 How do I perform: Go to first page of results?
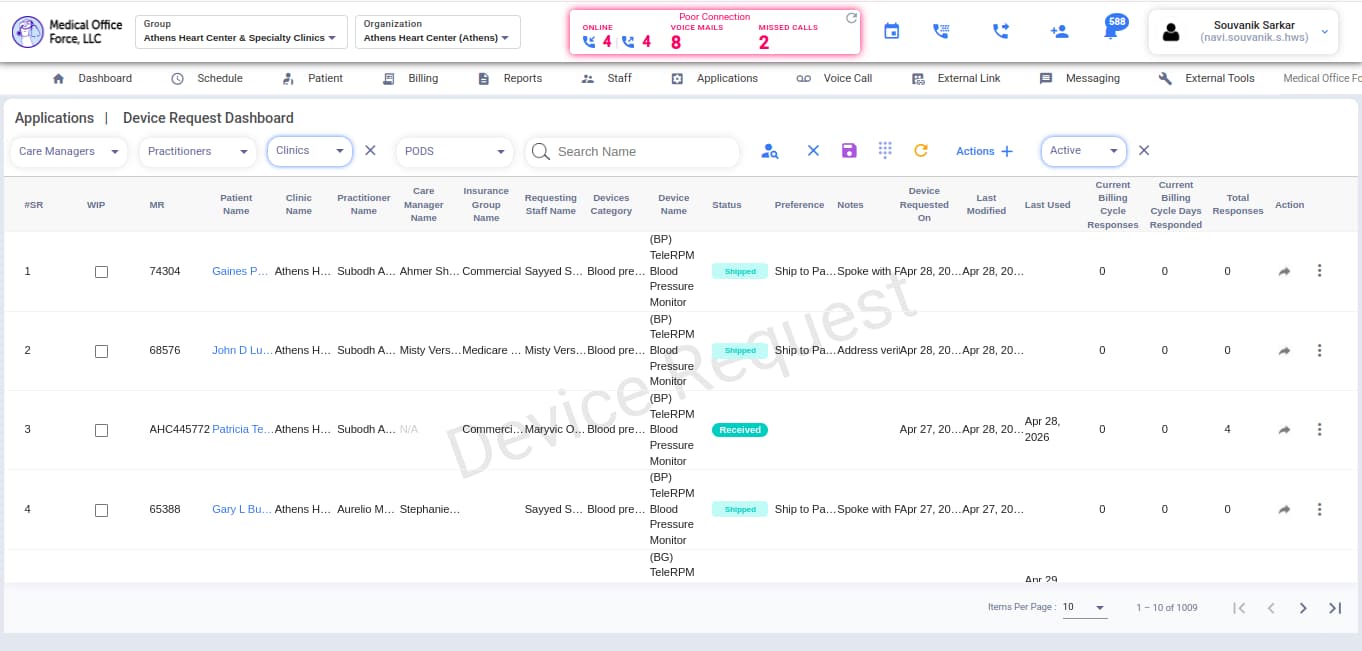point(1239,608)
